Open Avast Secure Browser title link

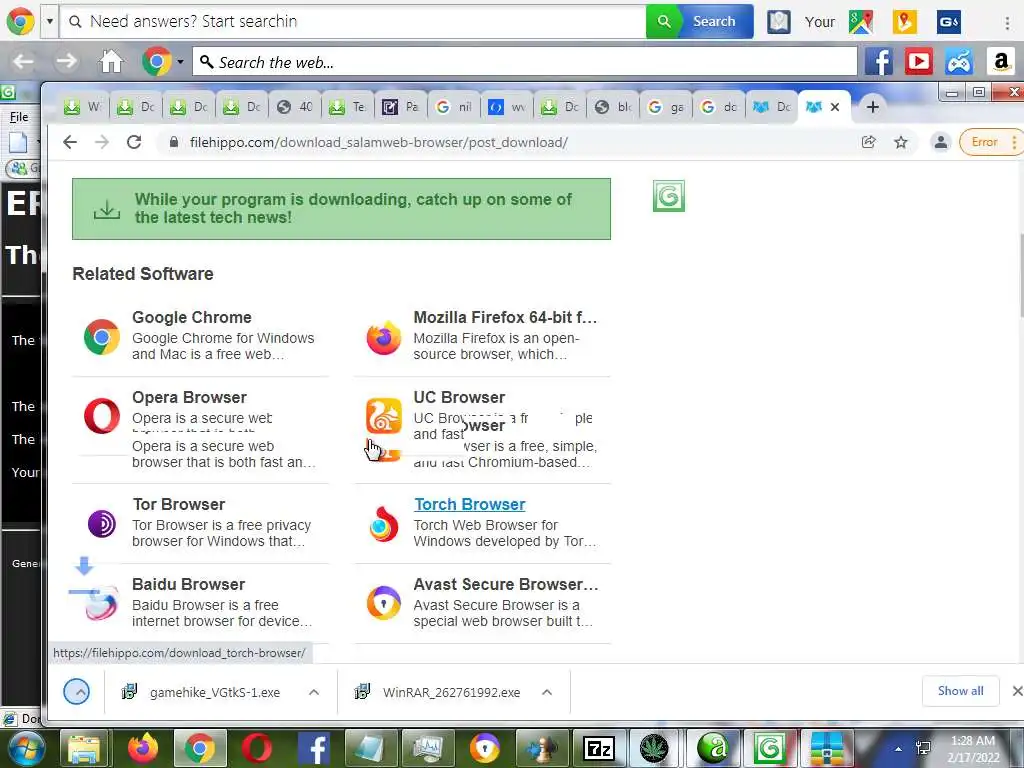(x=505, y=584)
